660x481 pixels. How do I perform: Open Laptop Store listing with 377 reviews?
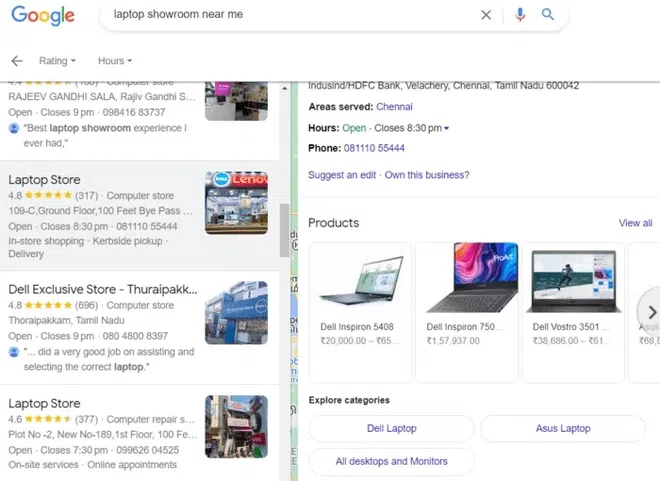pyautogui.click(x=139, y=433)
